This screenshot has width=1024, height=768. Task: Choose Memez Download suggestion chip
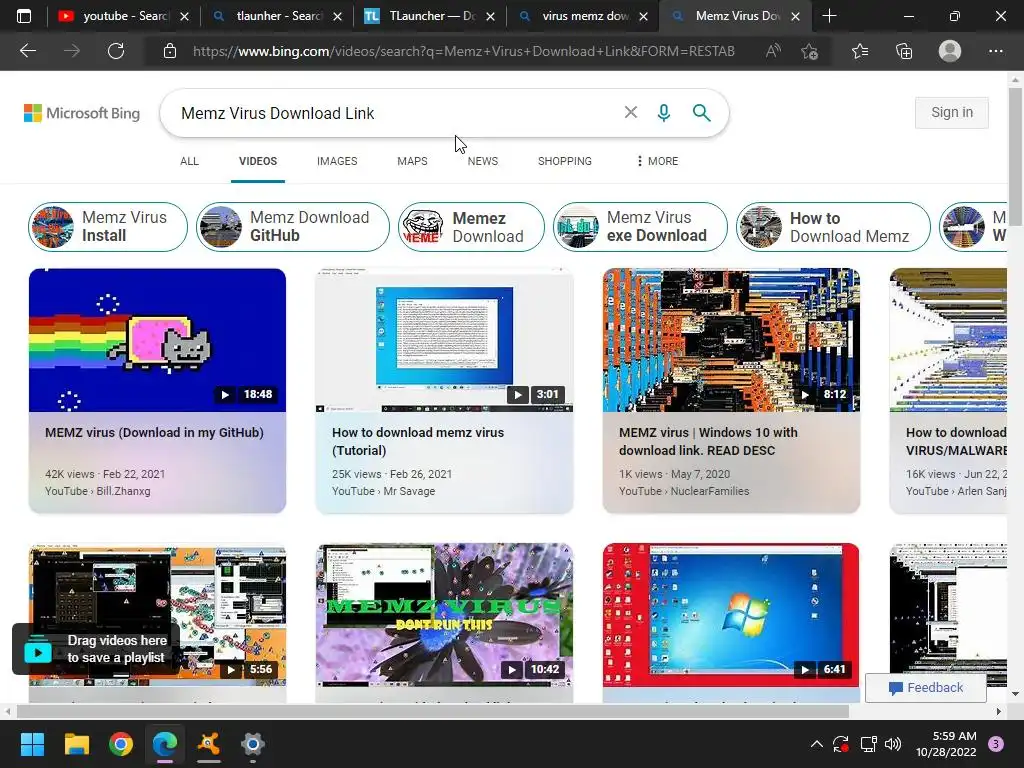pos(471,227)
